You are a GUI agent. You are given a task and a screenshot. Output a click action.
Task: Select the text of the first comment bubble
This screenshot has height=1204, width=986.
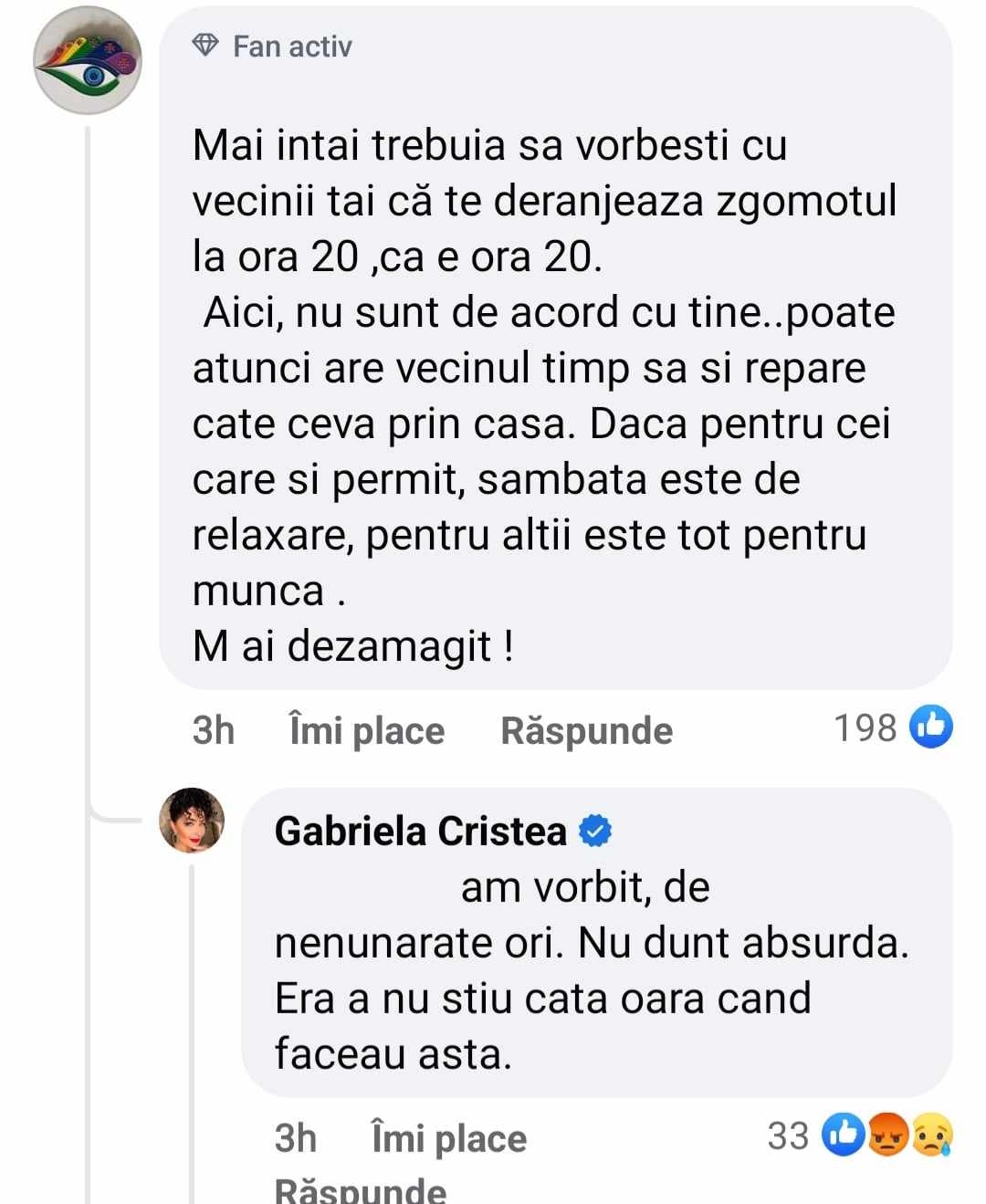coord(539,393)
